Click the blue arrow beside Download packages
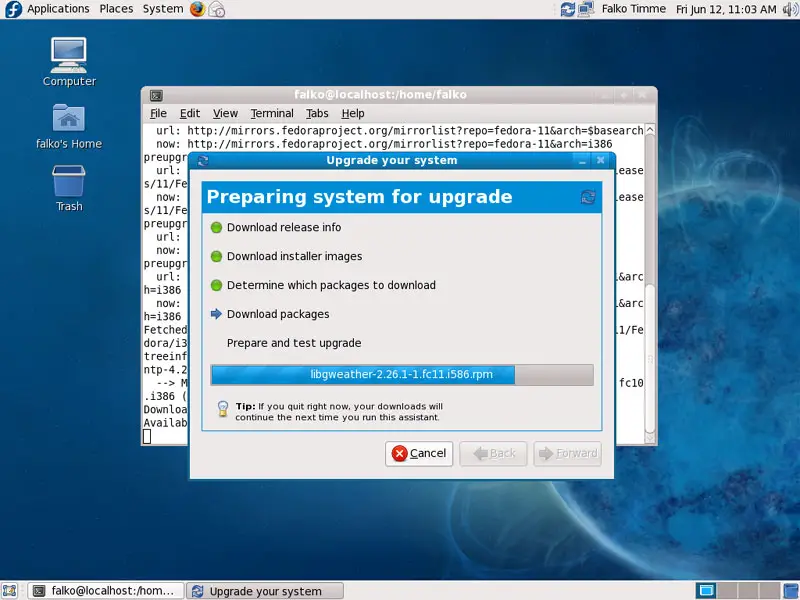The width and height of the screenshot is (800, 600). [x=216, y=314]
